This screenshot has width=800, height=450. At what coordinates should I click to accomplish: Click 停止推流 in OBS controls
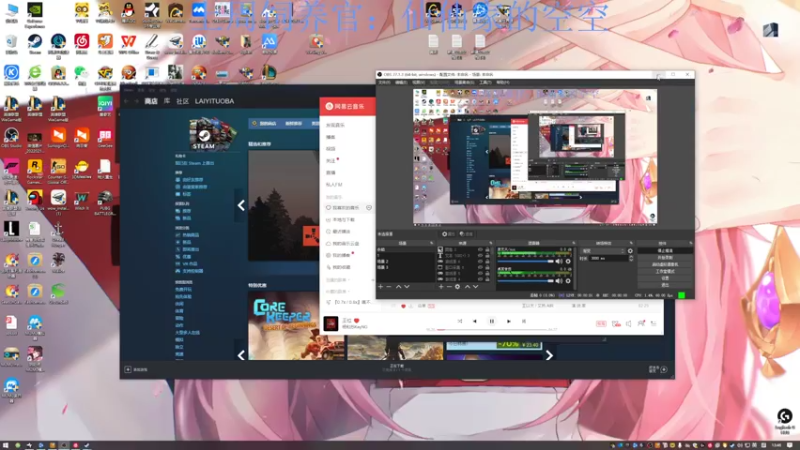click(x=665, y=251)
